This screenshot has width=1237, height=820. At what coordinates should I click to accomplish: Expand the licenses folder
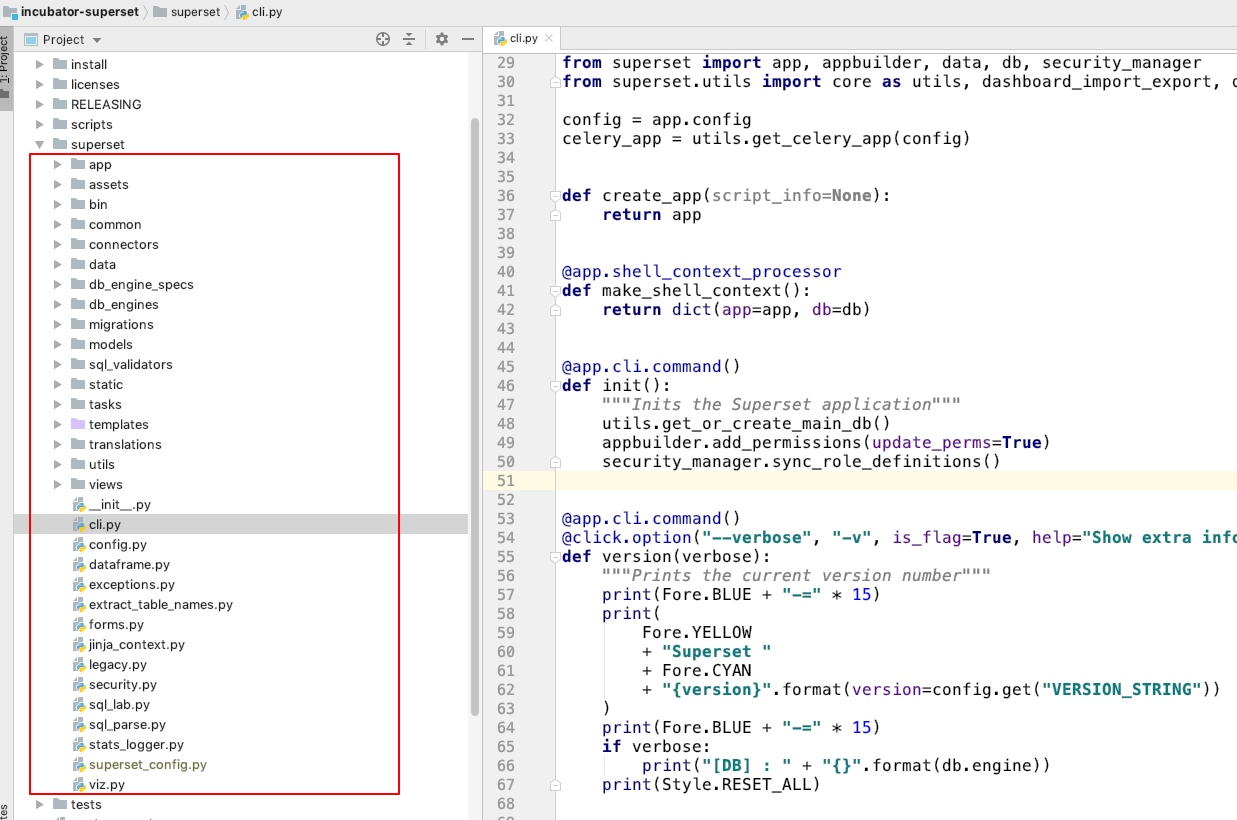(40, 84)
